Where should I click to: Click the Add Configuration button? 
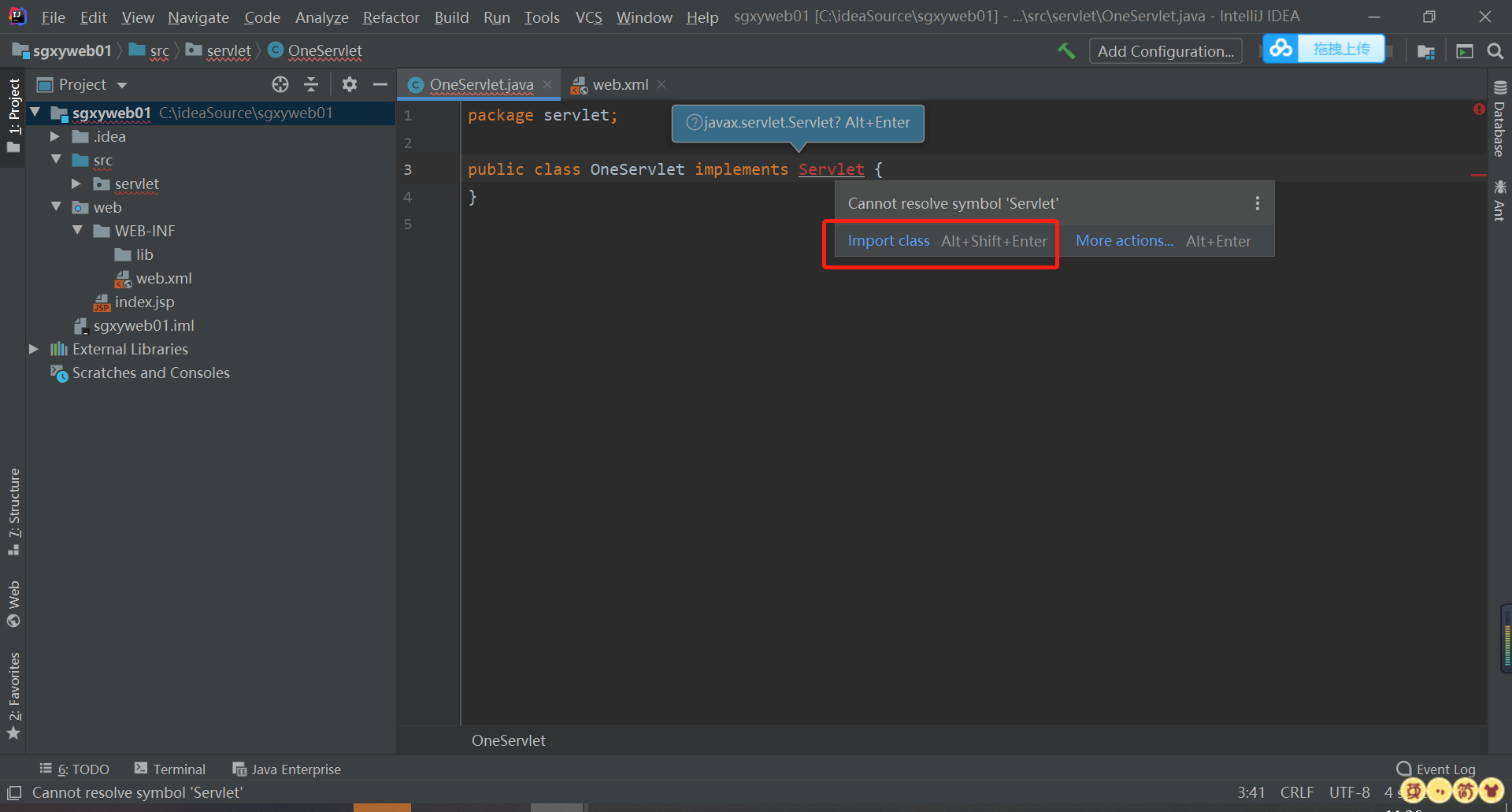[1165, 50]
